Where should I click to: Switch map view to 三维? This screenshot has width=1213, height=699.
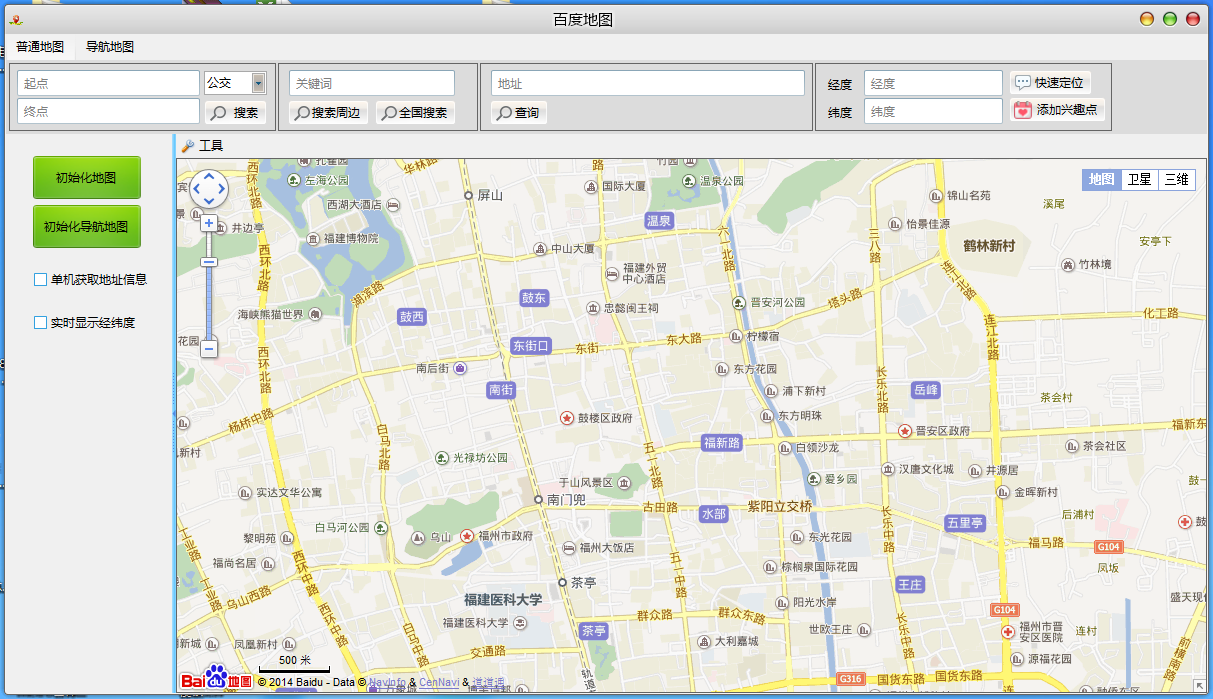[1177, 180]
